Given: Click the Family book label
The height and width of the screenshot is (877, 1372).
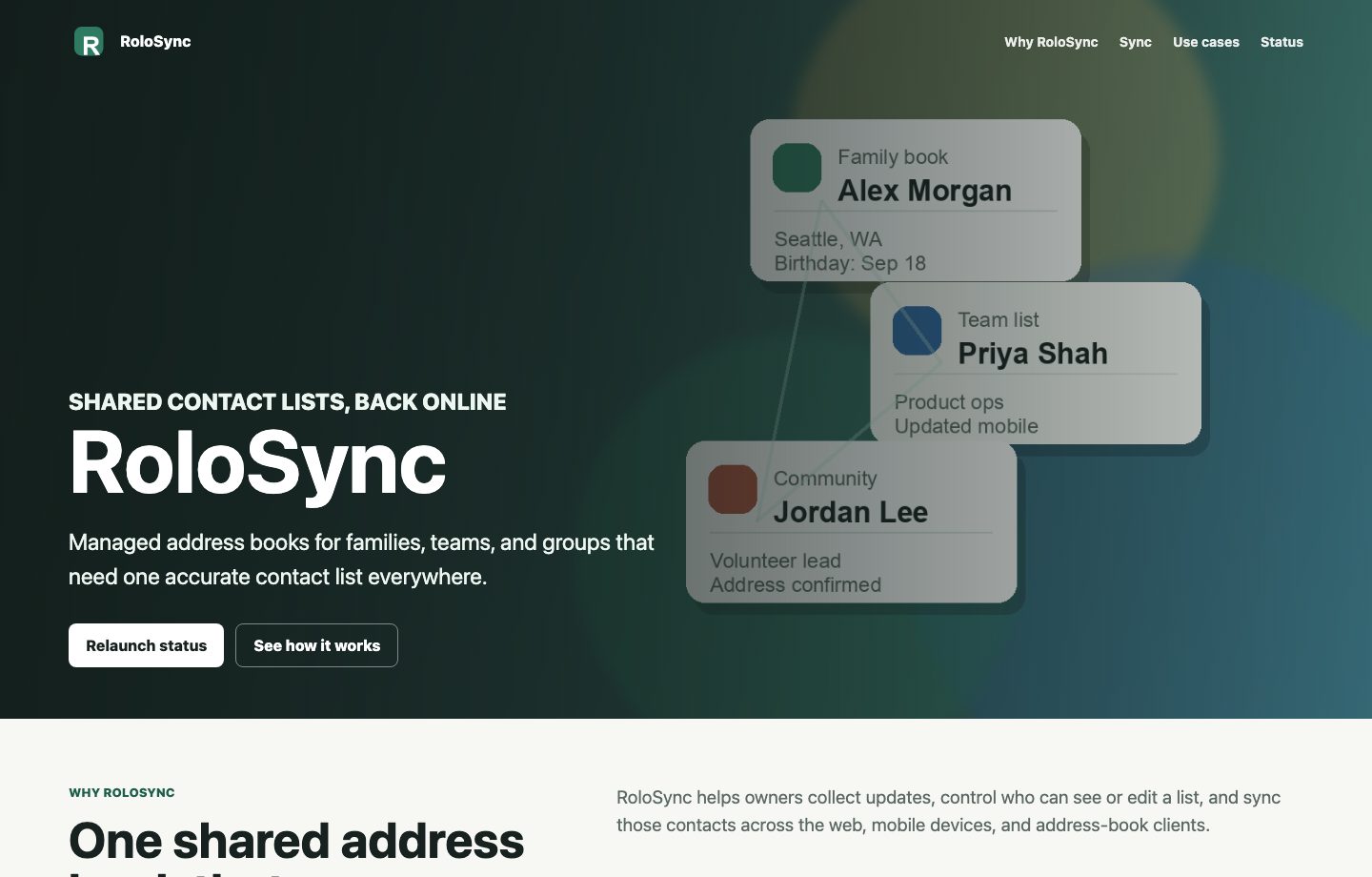Looking at the screenshot, I should pyautogui.click(x=893, y=156).
